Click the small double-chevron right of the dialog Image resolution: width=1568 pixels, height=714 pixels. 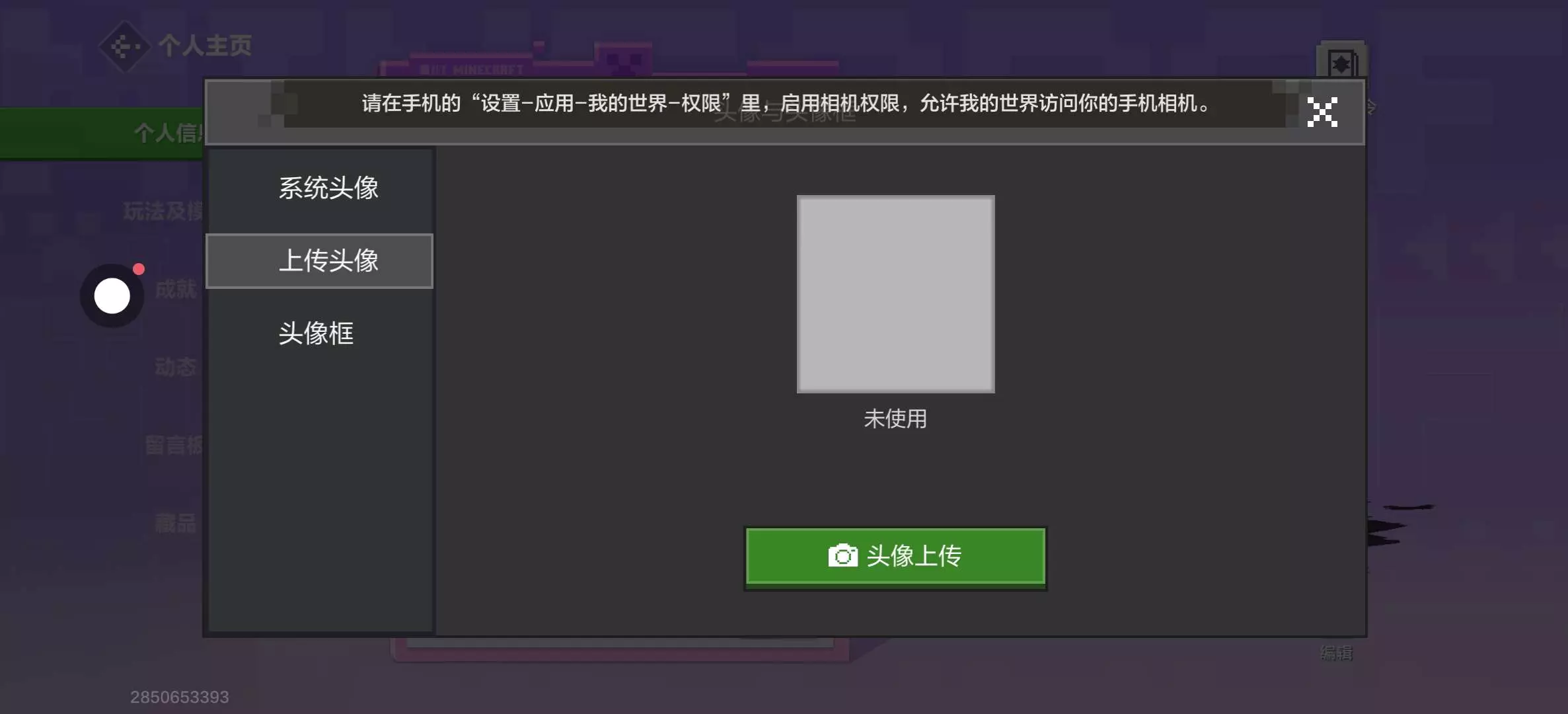[x=1372, y=107]
